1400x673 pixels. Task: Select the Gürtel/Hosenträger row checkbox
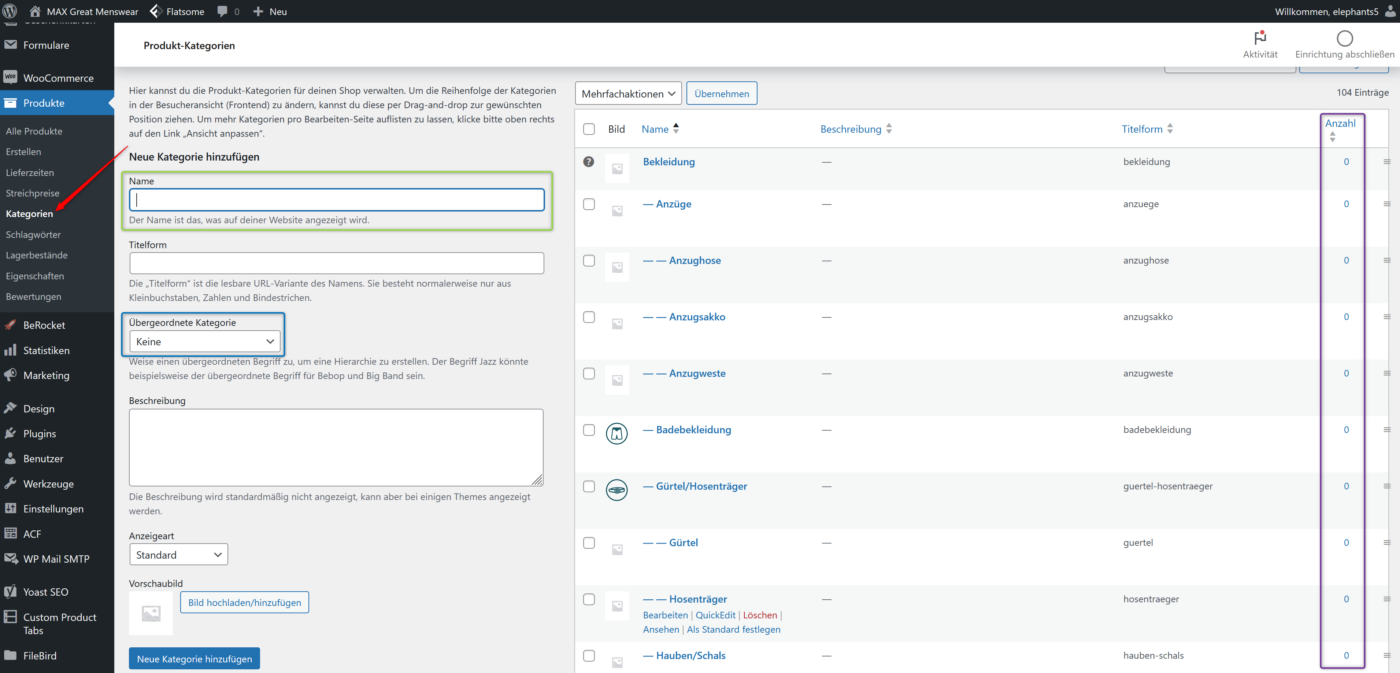coord(589,486)
